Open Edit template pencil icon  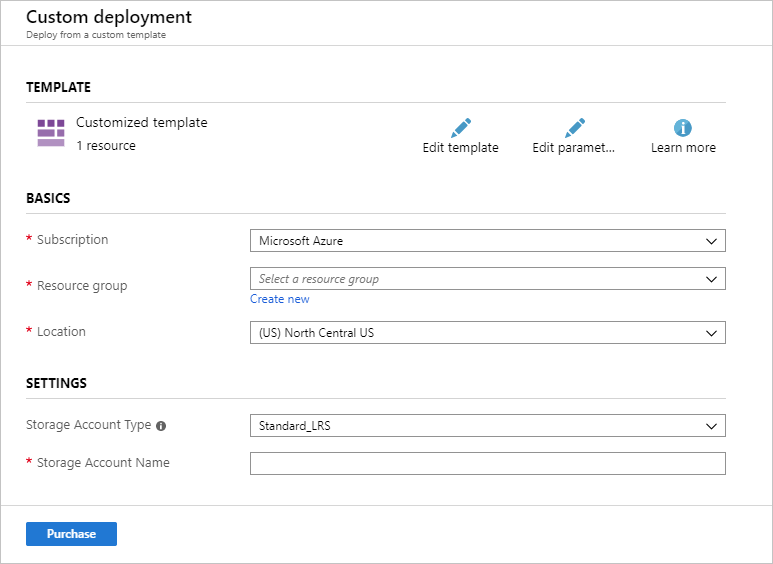tap(461, 128)
